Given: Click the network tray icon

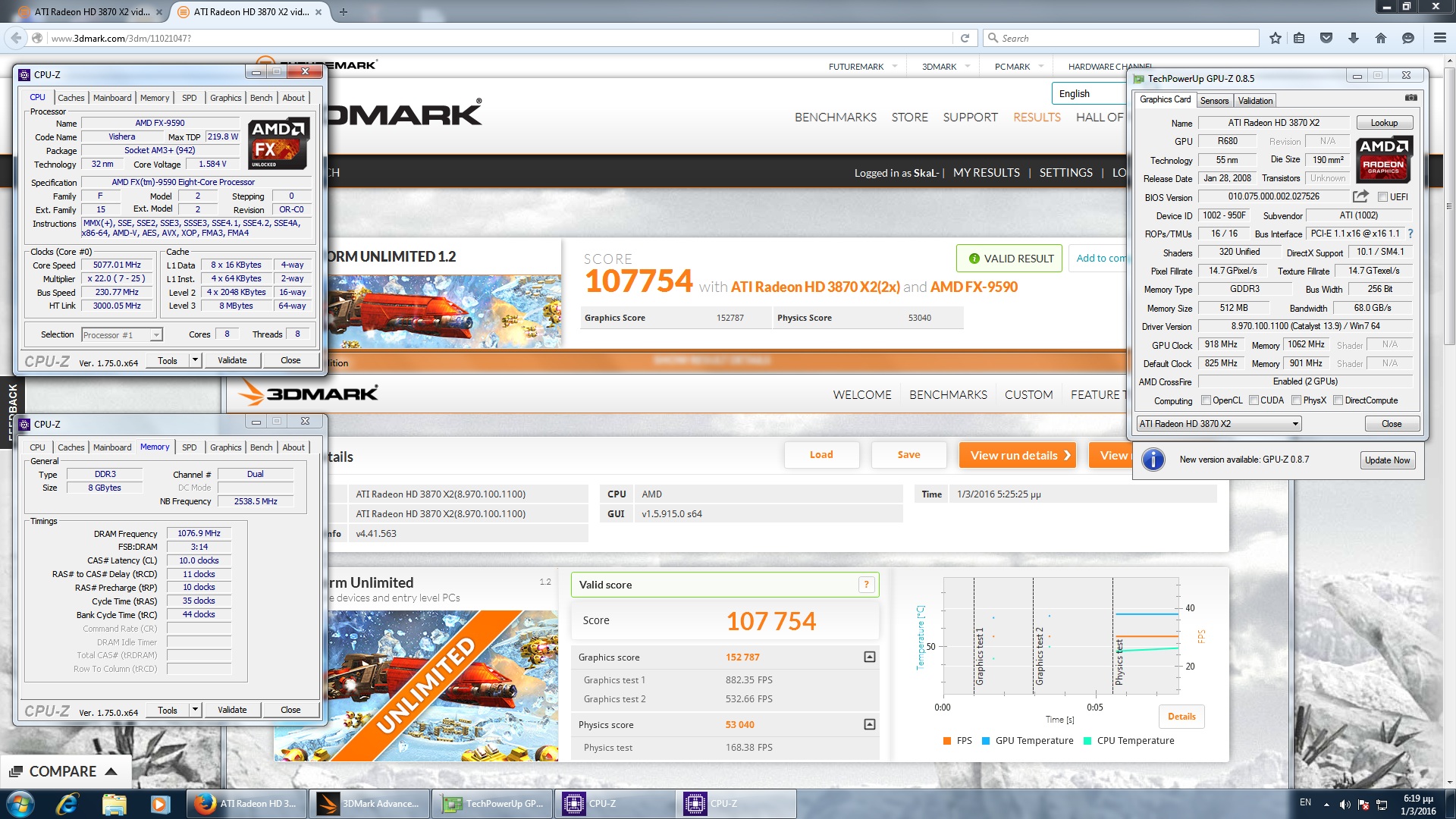Looking at the screenshot, I should click(1382, 804).
